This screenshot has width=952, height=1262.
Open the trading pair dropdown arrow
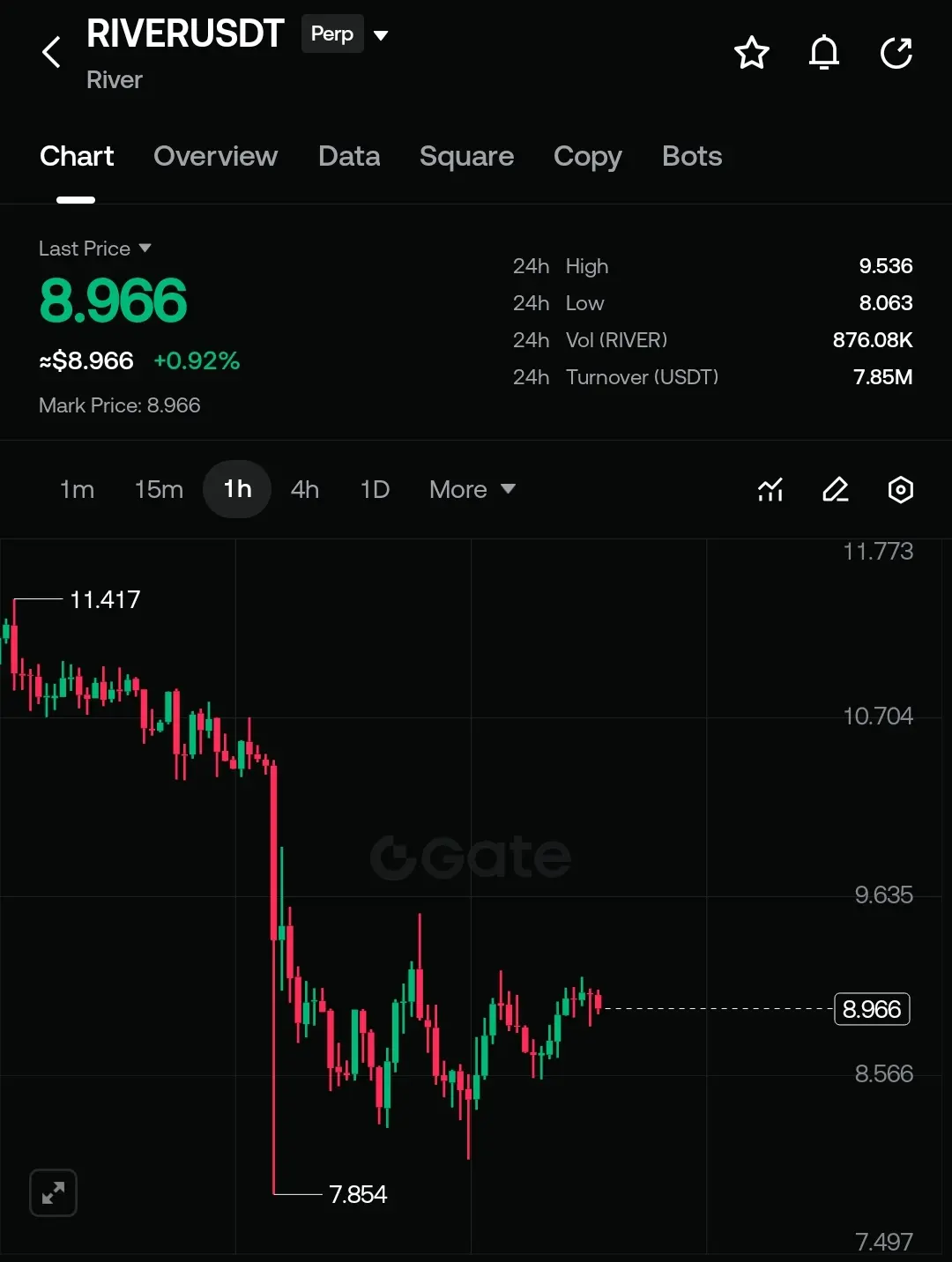click(381, 35)
